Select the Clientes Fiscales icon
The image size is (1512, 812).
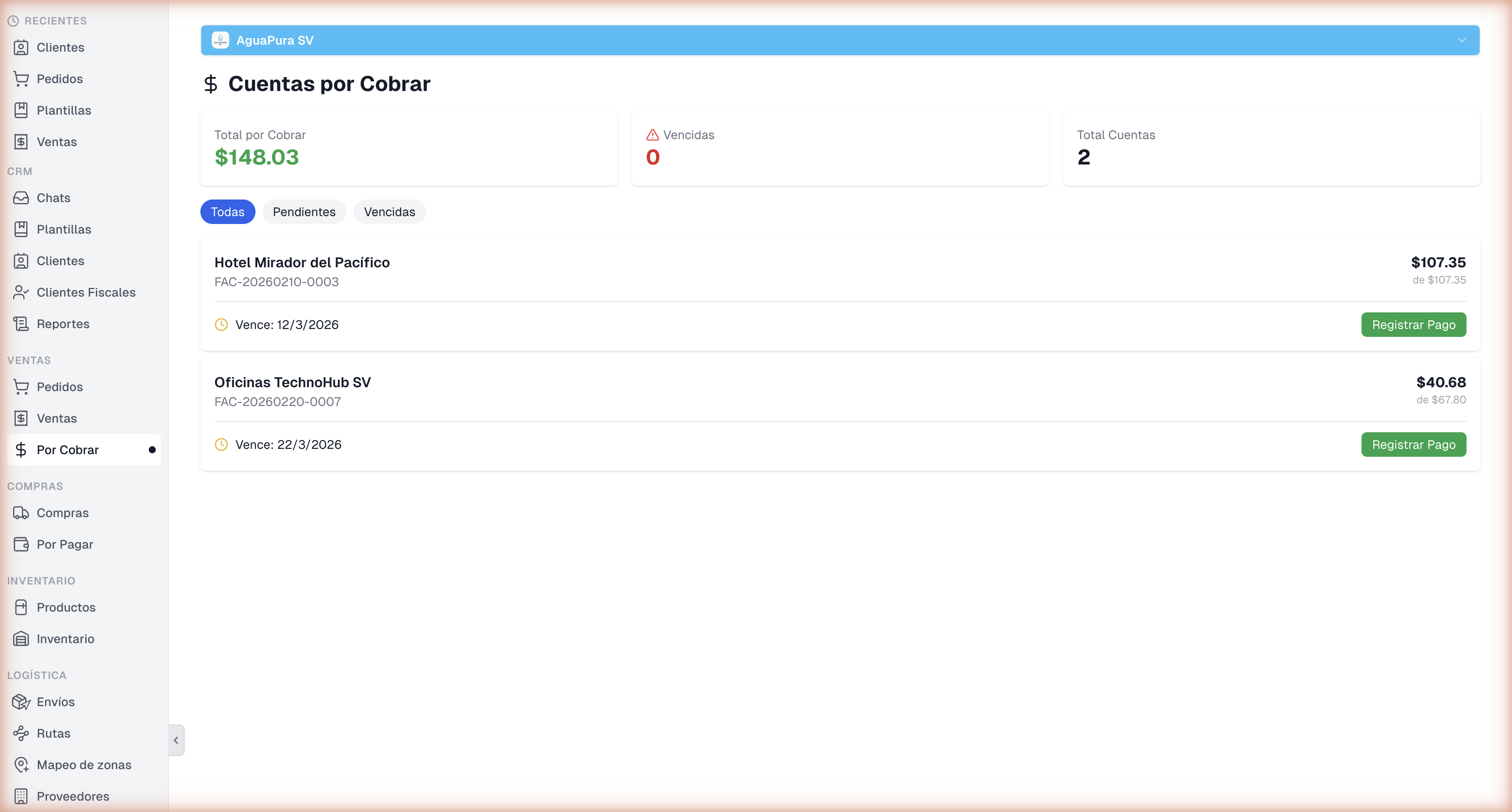click(x=21, y=292)
